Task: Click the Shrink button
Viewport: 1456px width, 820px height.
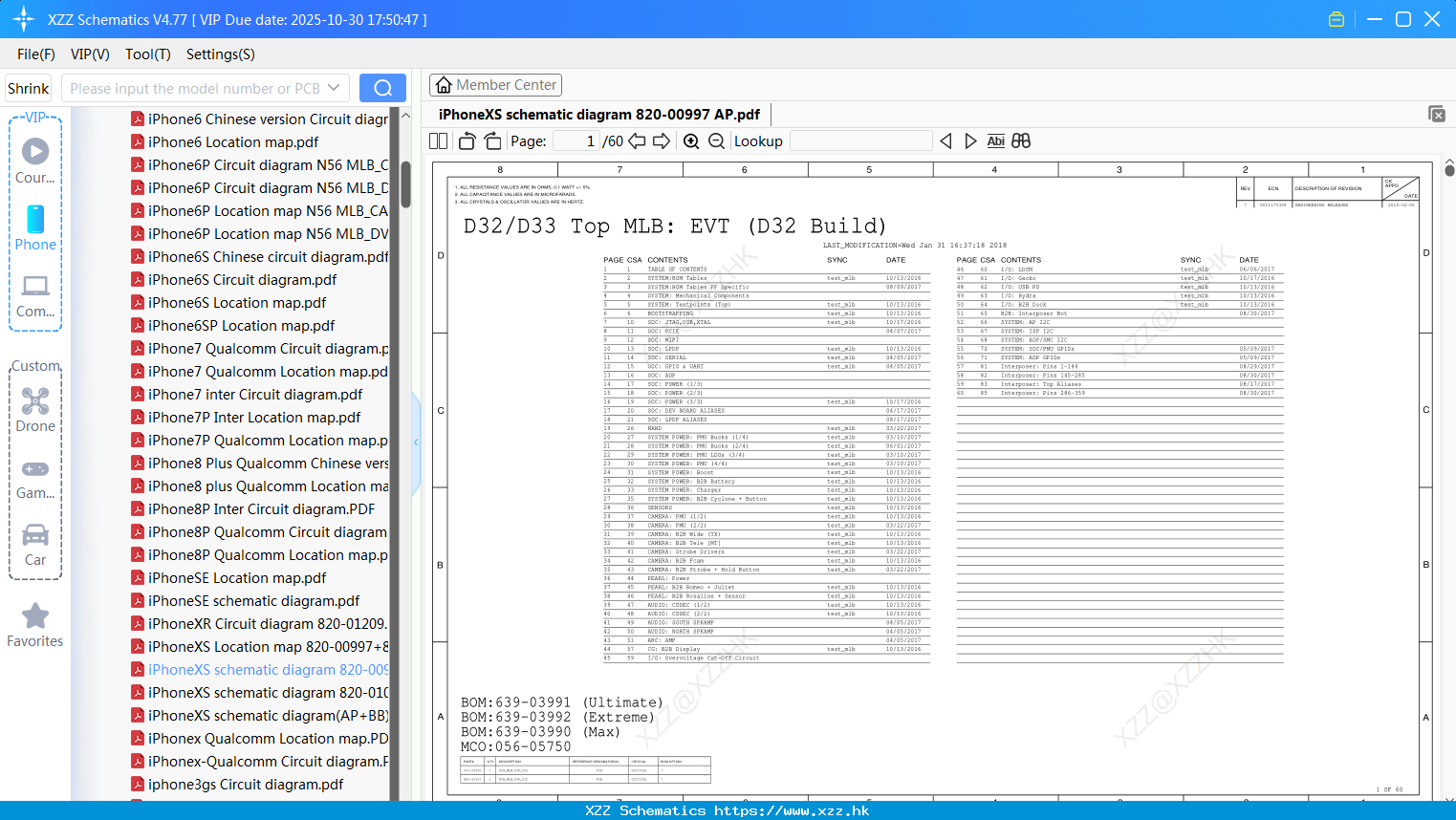Action: coord(28,88)
